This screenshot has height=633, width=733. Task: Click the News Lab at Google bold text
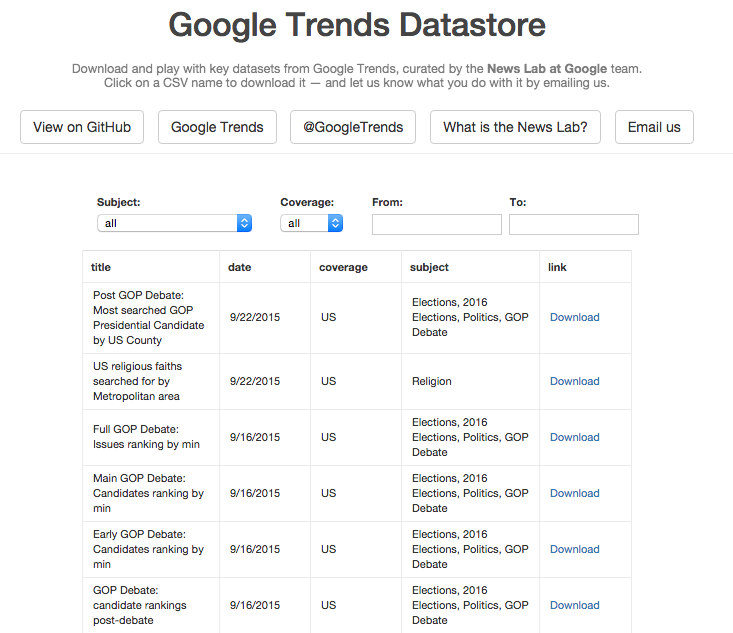547,69
